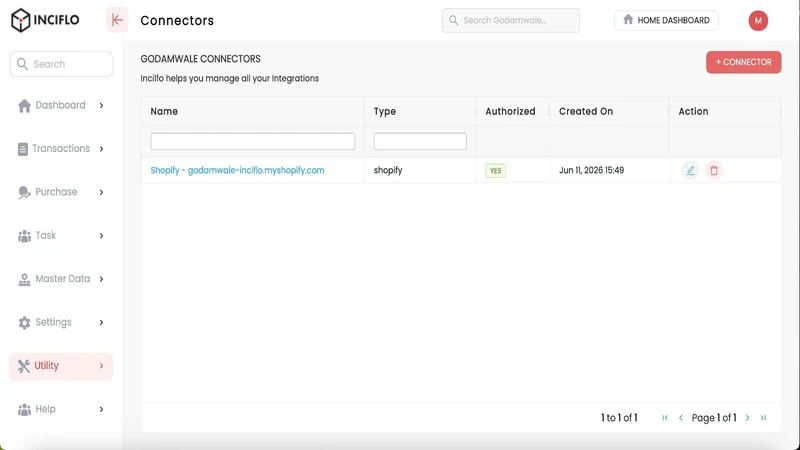This screenshot has height=450, width=800.
Task: Click the Dashboard home icon in the sidebar
Action: point(24,106)
